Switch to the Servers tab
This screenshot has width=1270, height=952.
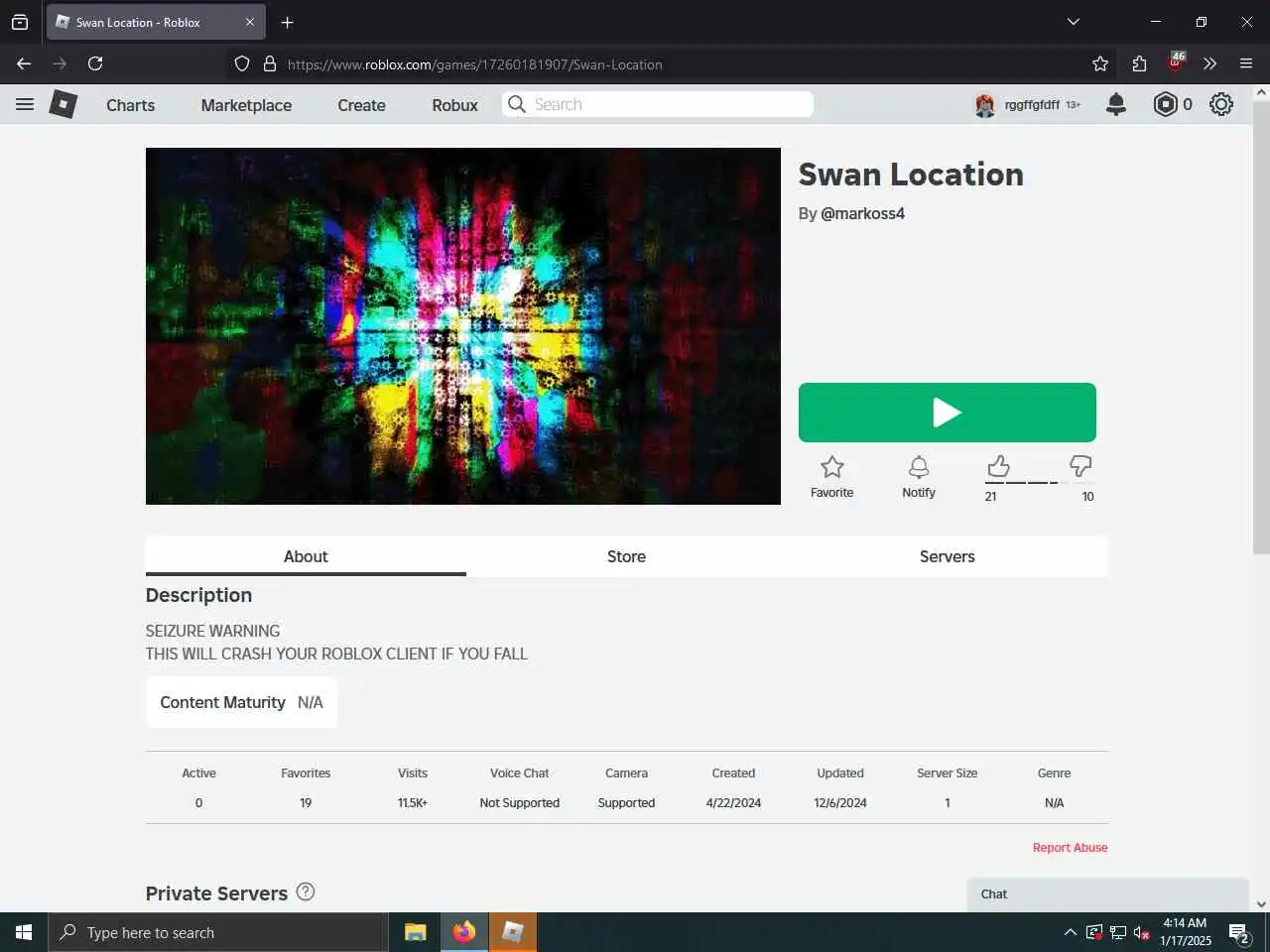click(948, 556)
